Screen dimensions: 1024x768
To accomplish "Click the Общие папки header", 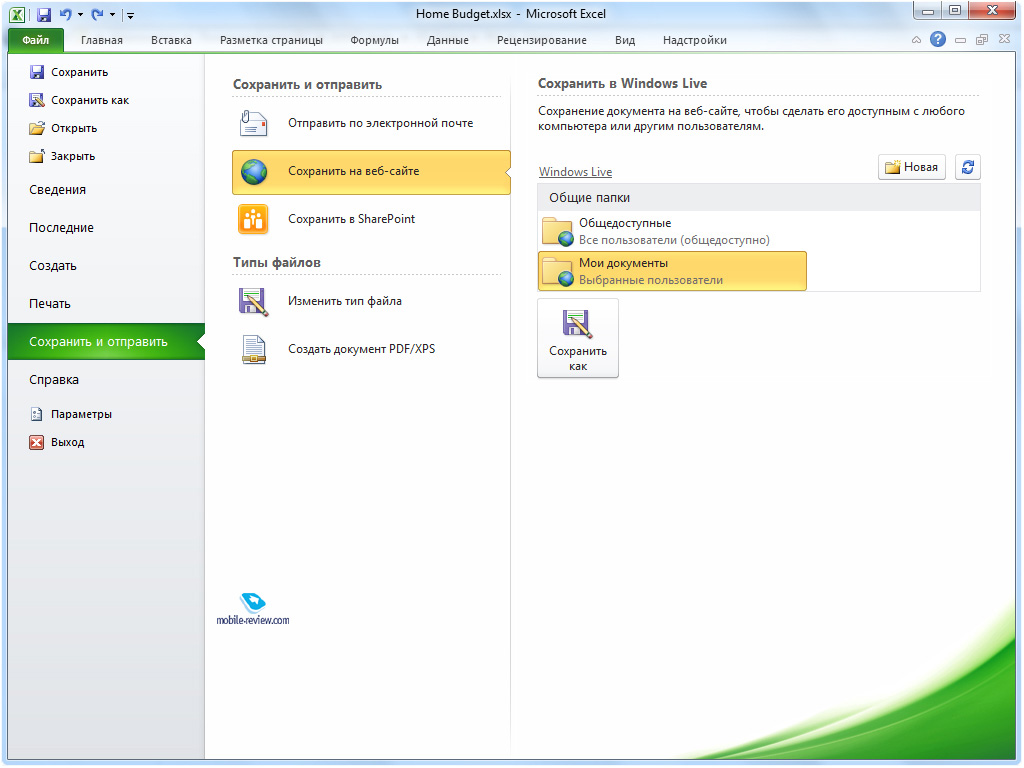I will coord(759,198).
